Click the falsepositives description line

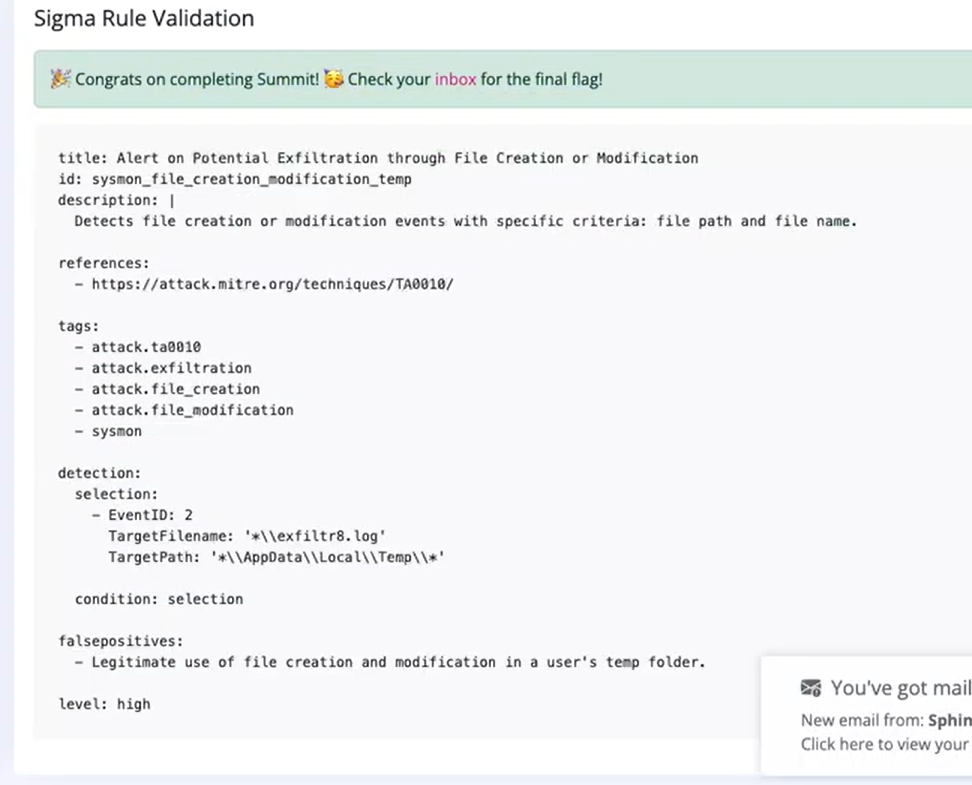tap(398, 662)
